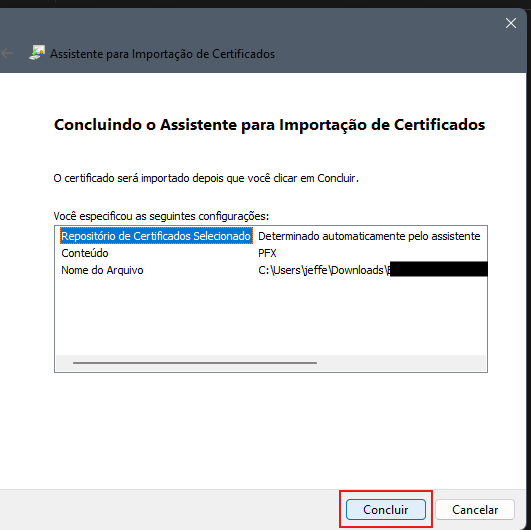Click the 'Concluindo o Assistente' heading
The image size is (531, 530).
270,125
